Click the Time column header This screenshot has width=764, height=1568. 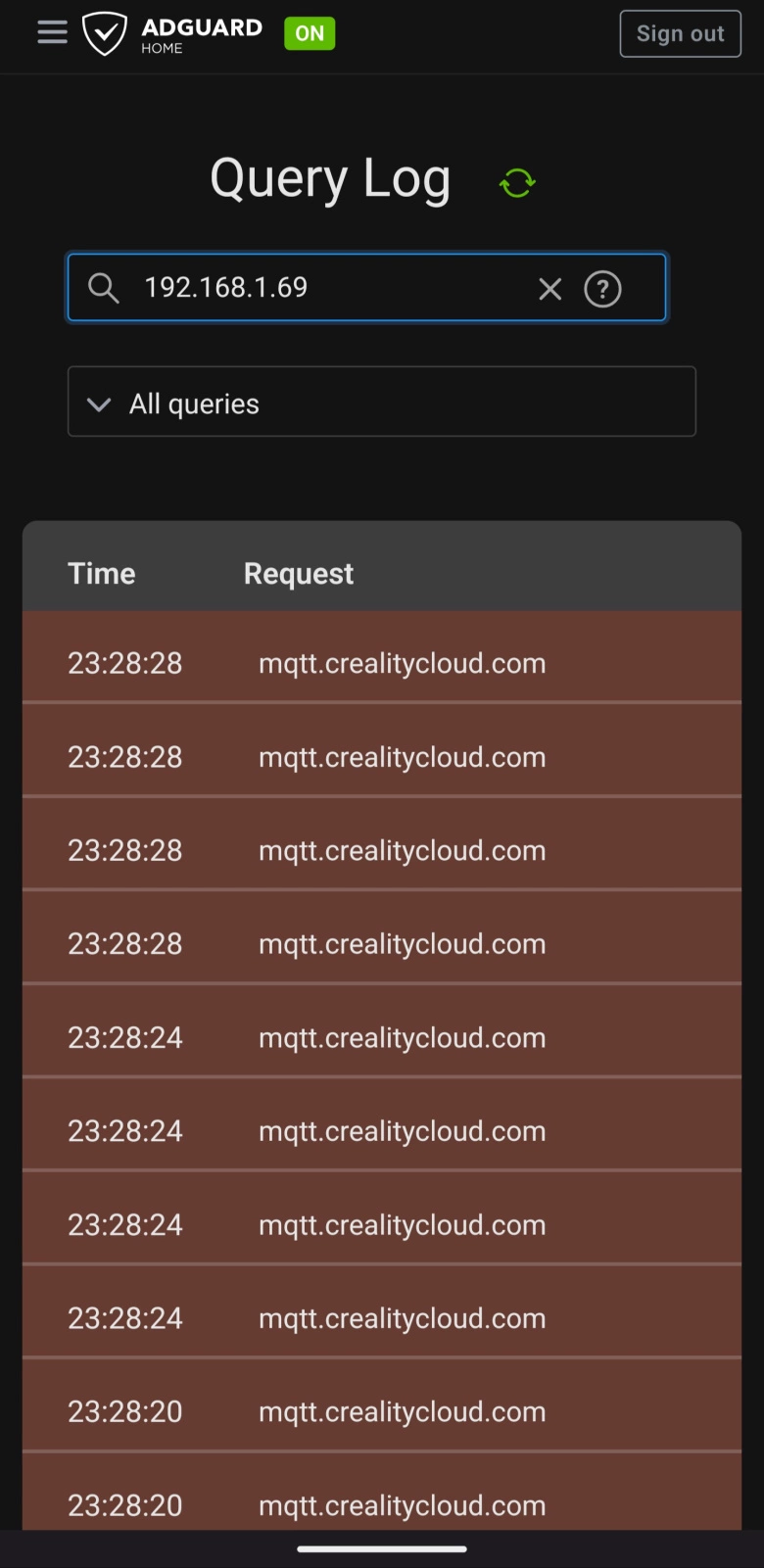pyautogui.click(x=102, y=573)
